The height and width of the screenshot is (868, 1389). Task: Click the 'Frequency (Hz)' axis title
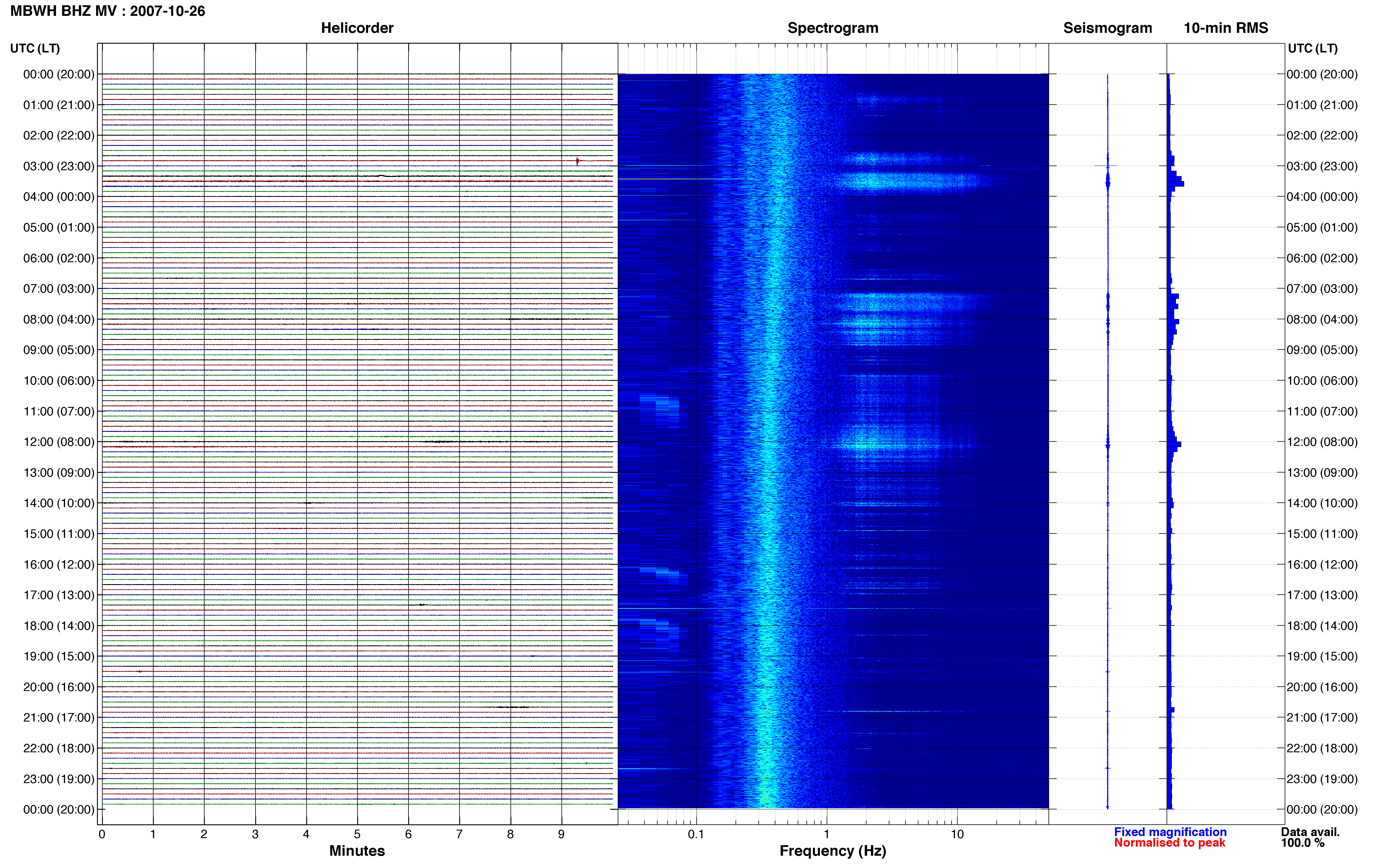point(833,851)
